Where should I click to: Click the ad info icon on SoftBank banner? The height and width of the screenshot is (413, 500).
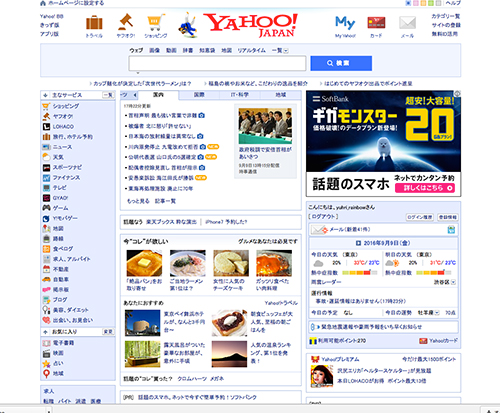pyautogui.click(x=458, y=94)
